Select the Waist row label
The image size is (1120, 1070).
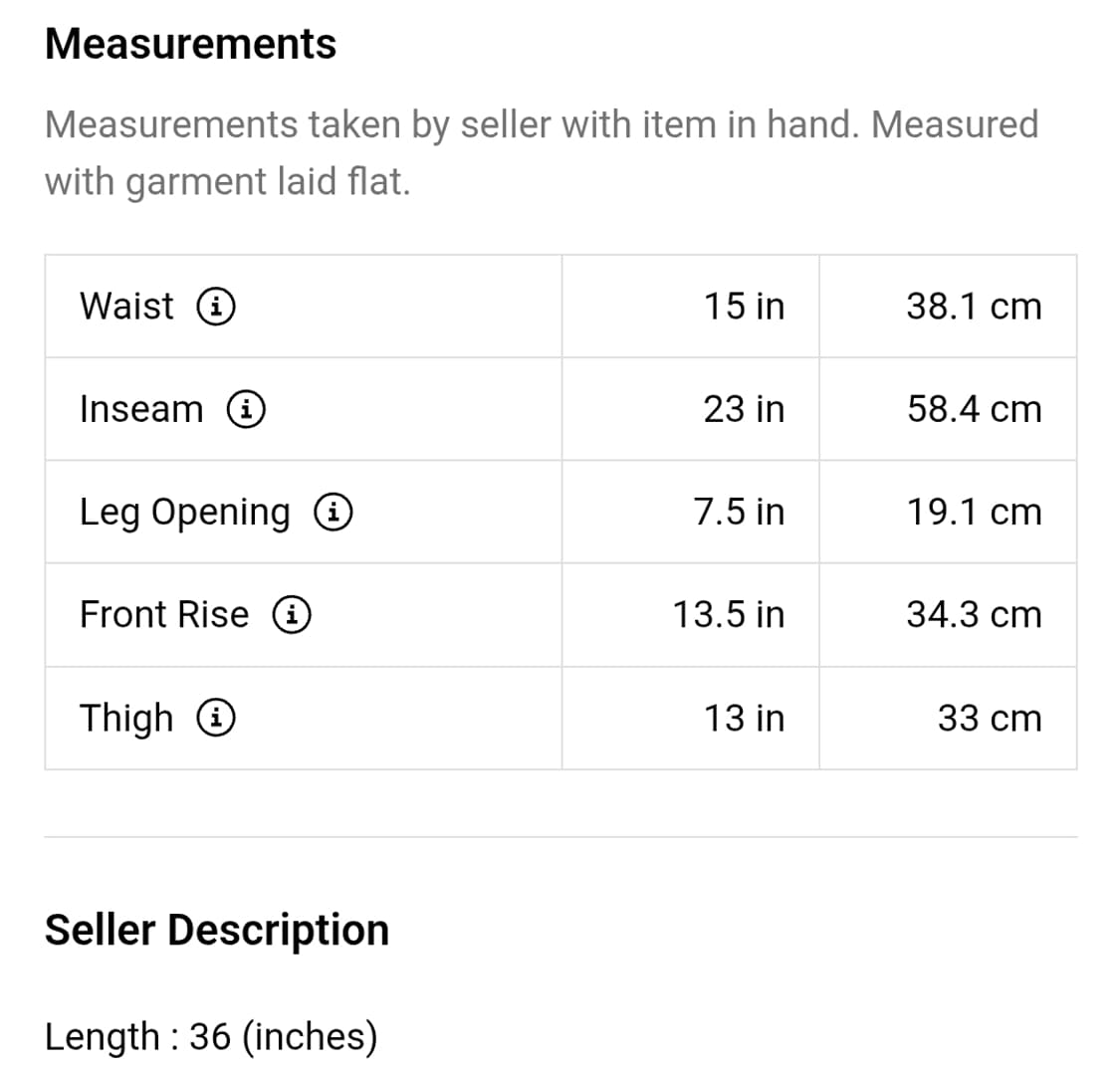click(126, 307)
